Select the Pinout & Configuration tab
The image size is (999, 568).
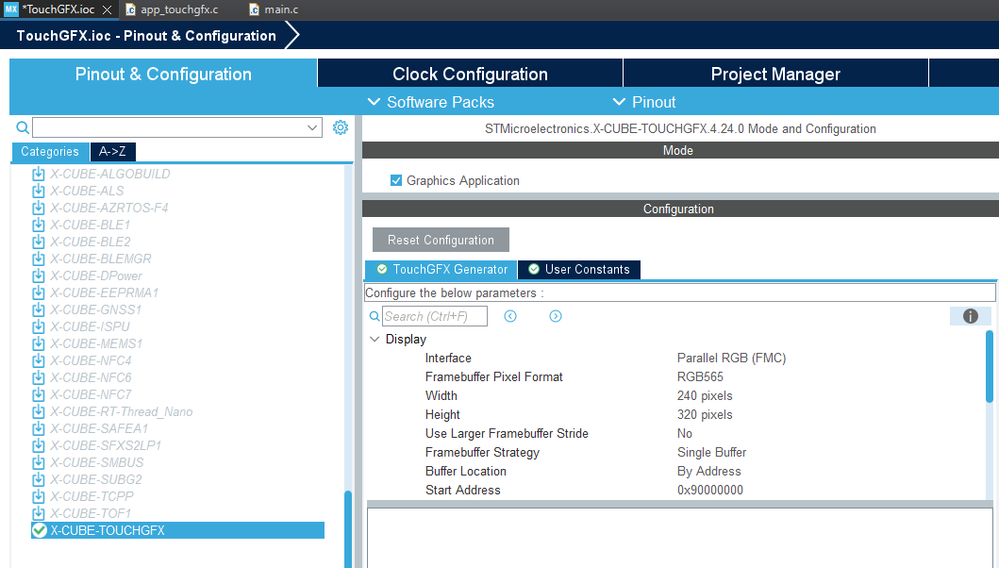[x=163, y=74]
